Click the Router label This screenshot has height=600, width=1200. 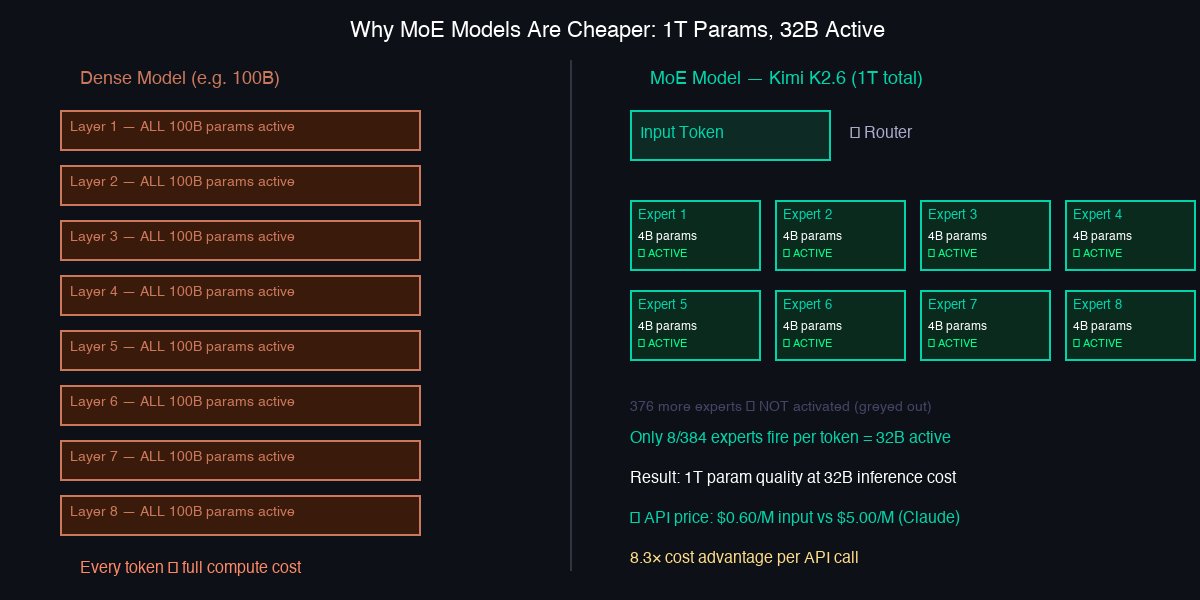click(881, 132)
